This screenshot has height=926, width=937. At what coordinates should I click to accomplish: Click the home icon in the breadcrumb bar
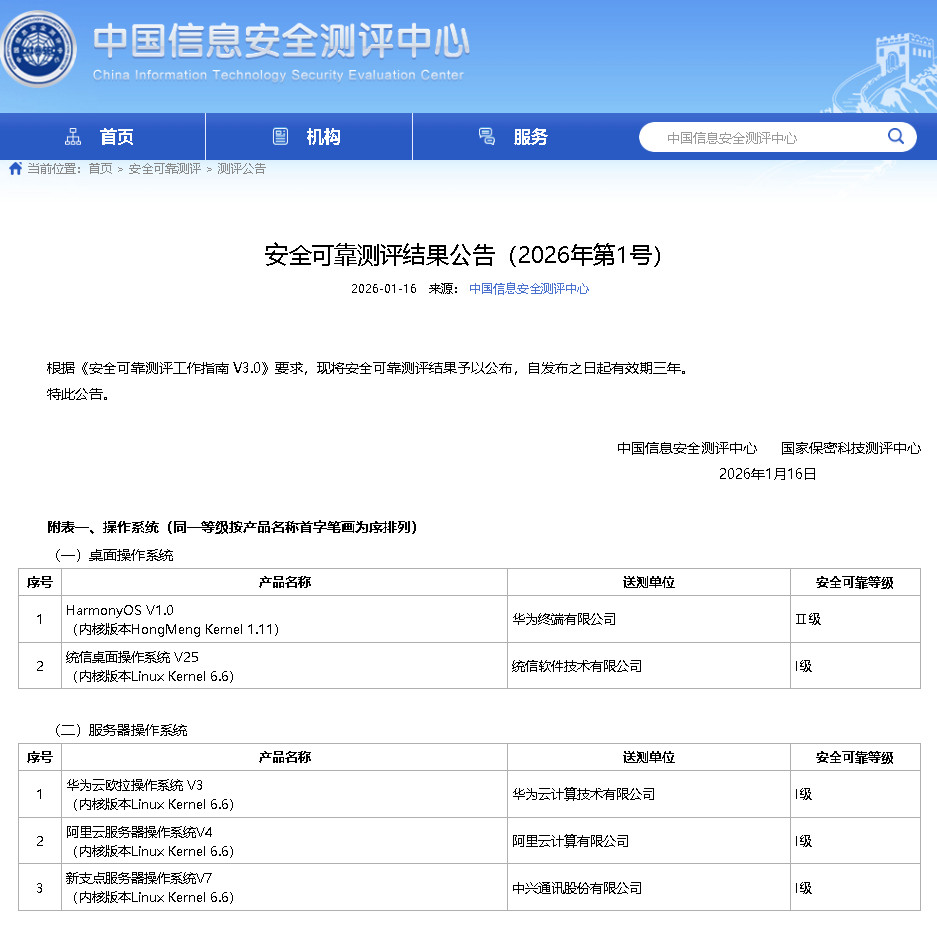(14, 169)
